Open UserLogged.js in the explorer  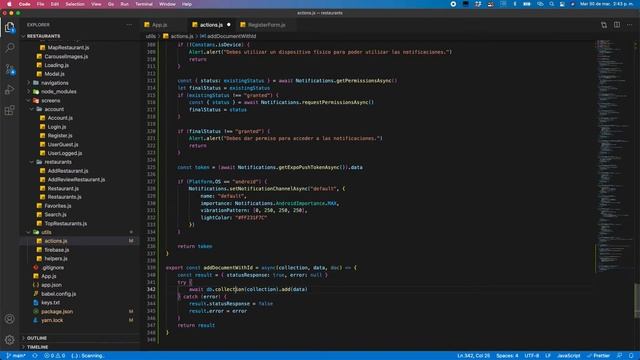[x=65, y=153]
